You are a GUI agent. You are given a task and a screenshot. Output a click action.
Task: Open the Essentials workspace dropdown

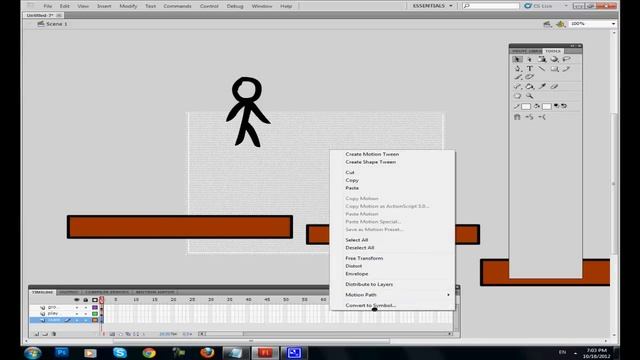click(x=432, y=6)
